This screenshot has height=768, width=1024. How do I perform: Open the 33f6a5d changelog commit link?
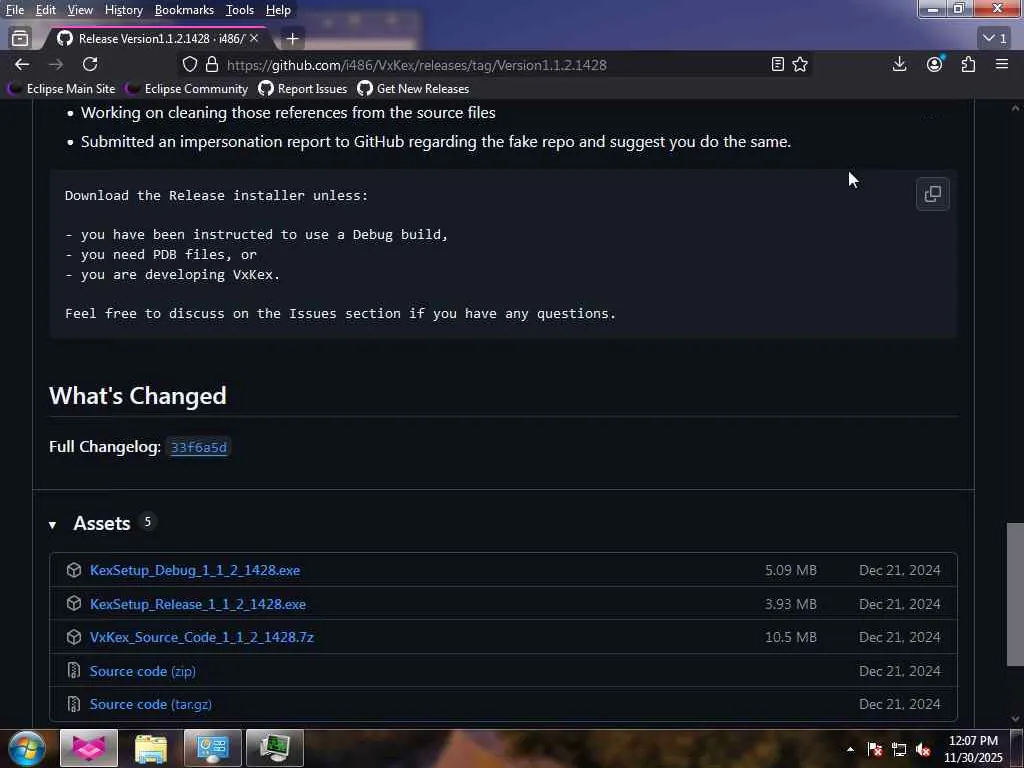pos(199,447)
